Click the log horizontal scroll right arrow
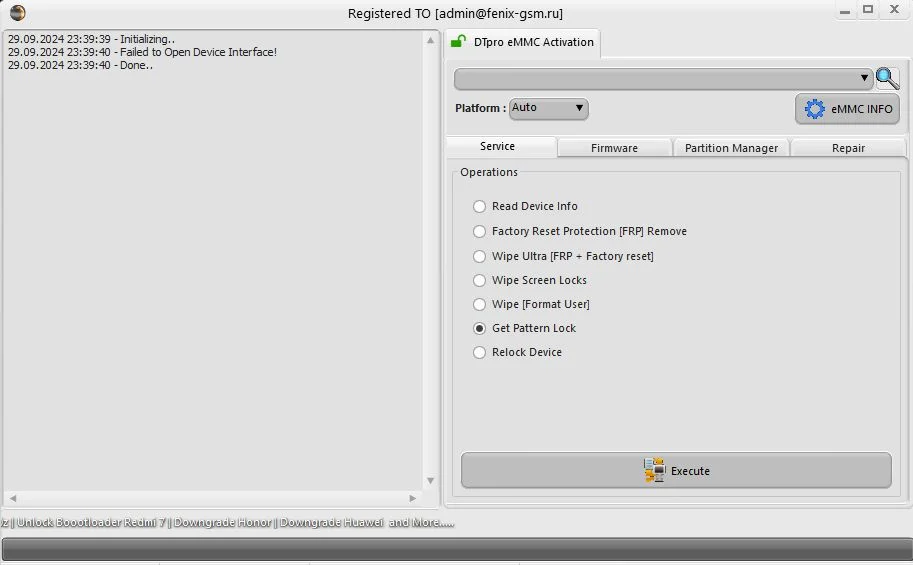The image size is (913, 565). [x=413, y=498]
